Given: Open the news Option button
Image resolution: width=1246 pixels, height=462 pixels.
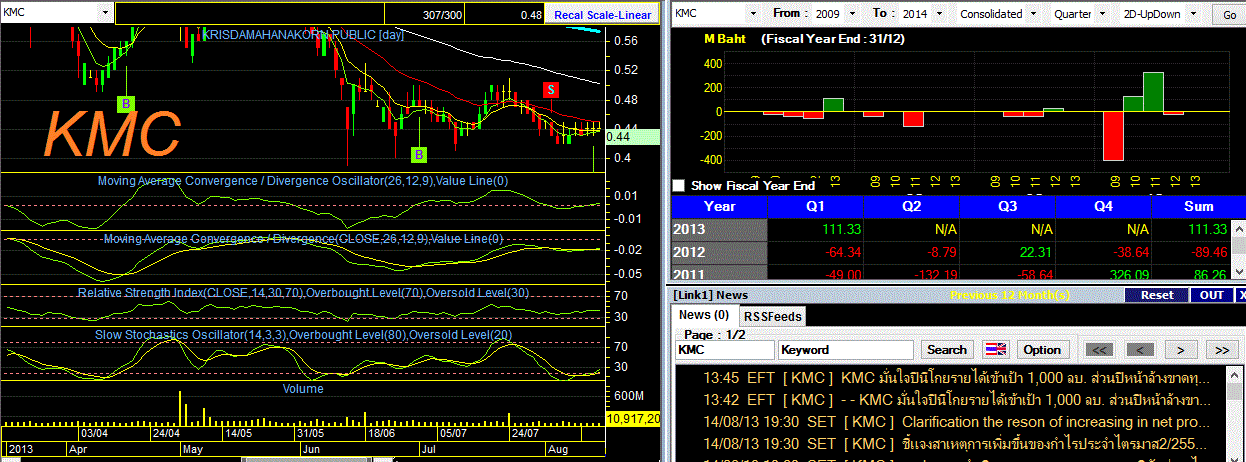Looking at the screenshot, I should click(1042, 350).
